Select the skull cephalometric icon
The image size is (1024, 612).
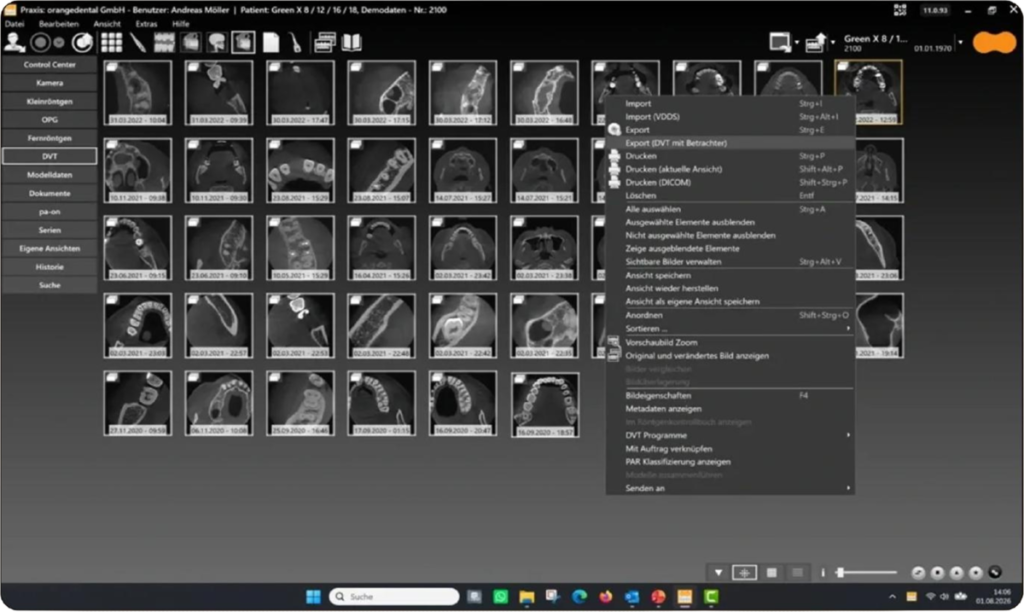[x=216, y=42]
